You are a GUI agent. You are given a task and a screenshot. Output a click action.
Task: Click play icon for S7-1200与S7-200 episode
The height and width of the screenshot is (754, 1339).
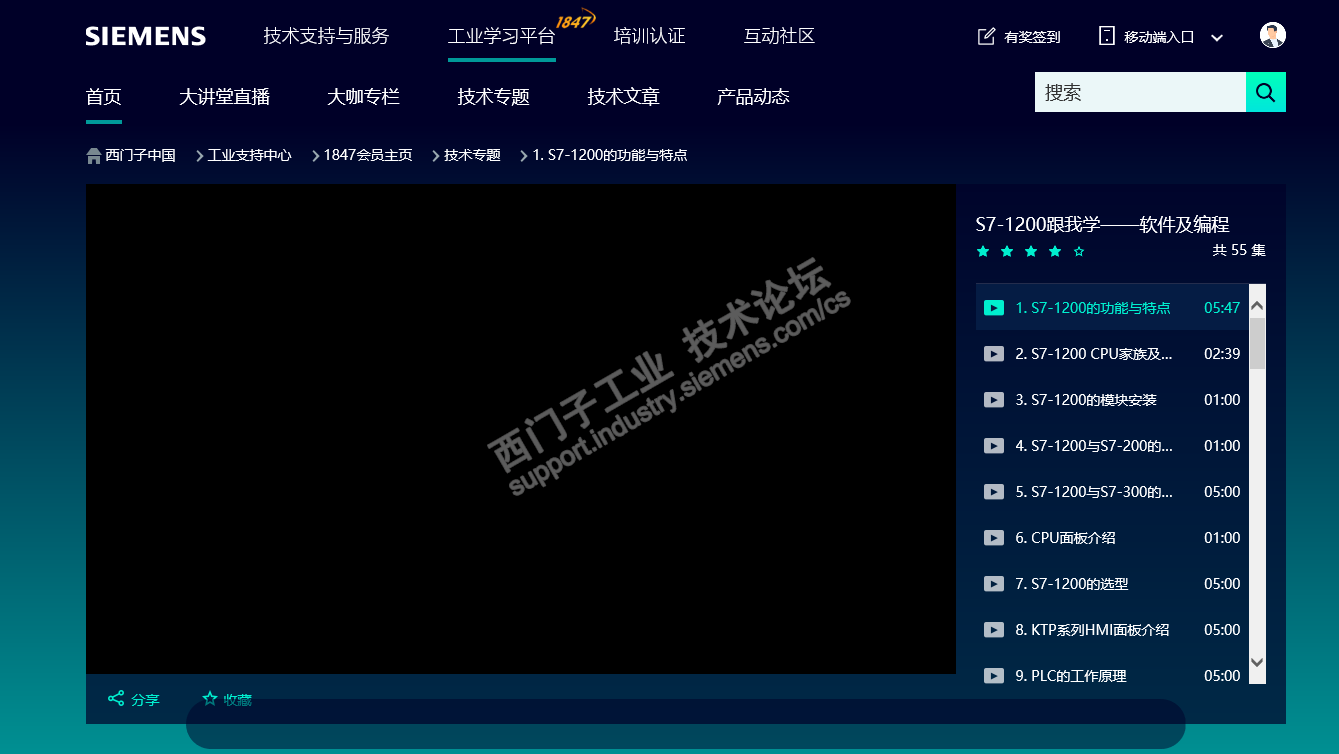point(994,446)
